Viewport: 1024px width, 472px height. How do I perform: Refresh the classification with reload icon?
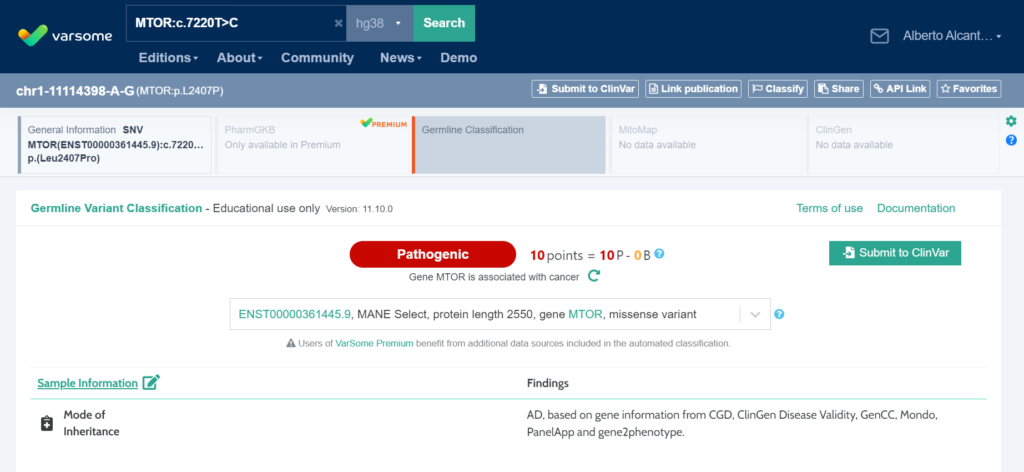click(593, 276)
